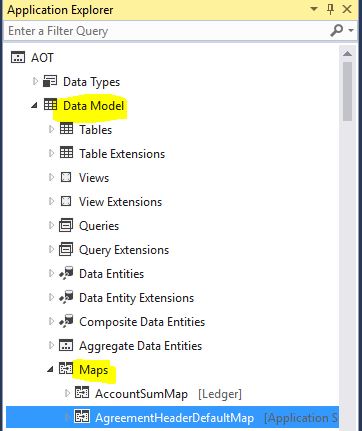Open the search options dropdown arrow
Viewport: 362px width, 431px height.
tap(351, 31)
